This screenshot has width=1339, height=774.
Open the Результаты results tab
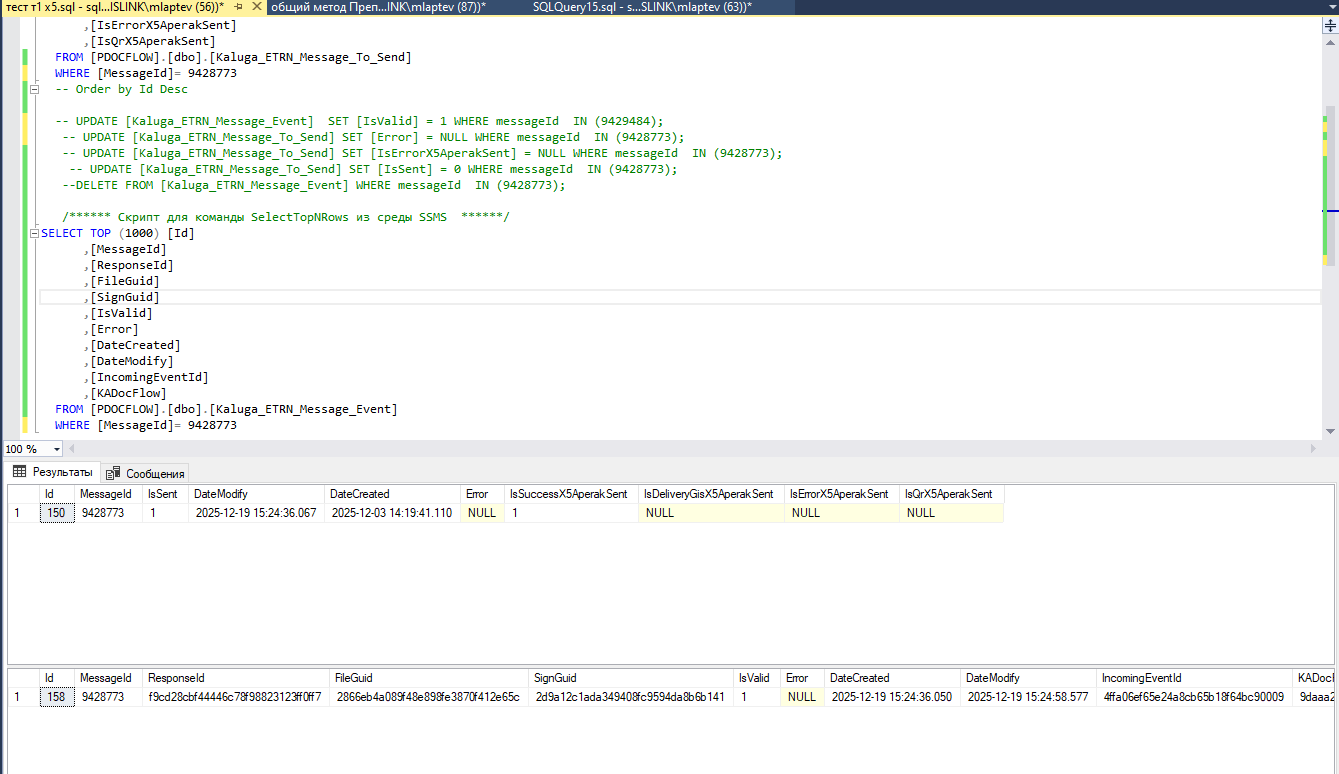pyautogui.click(x=53, y=472)
